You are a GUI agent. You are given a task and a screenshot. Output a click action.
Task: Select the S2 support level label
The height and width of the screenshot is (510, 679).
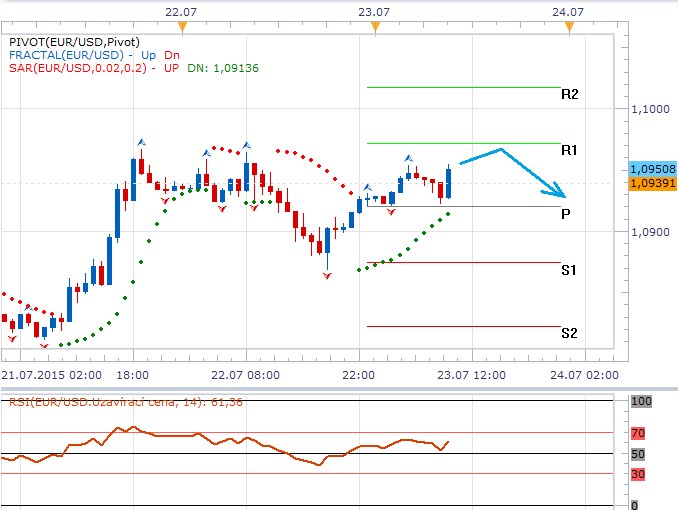[568, 333]
